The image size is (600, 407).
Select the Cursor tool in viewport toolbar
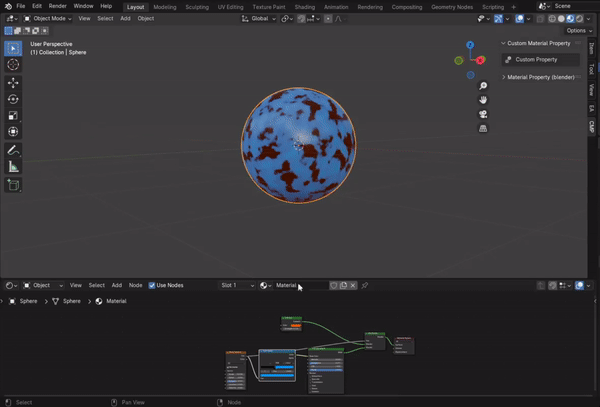pos(13,64)
